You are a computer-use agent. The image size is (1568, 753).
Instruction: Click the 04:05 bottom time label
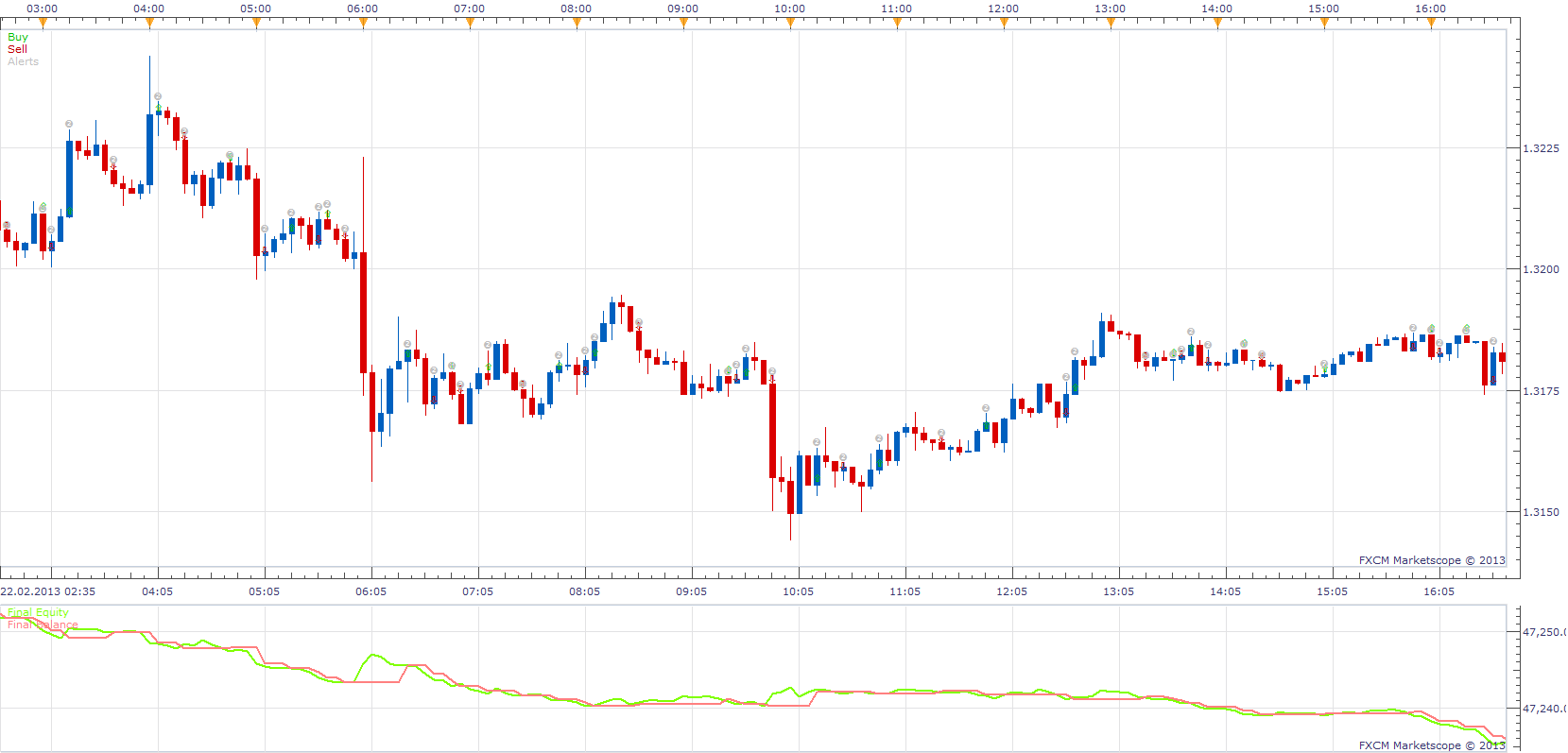[x=158, y=591]
